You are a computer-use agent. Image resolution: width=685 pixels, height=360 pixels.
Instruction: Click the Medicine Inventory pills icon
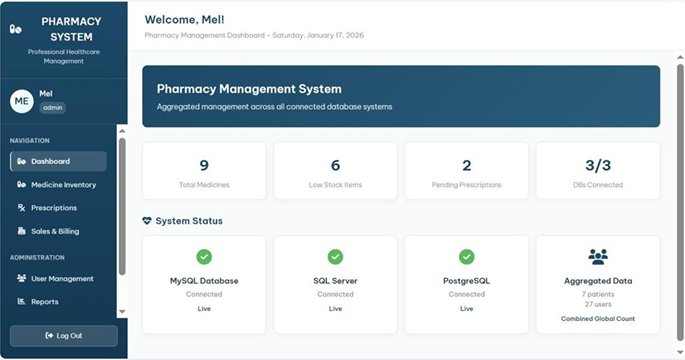pos(21,184)
